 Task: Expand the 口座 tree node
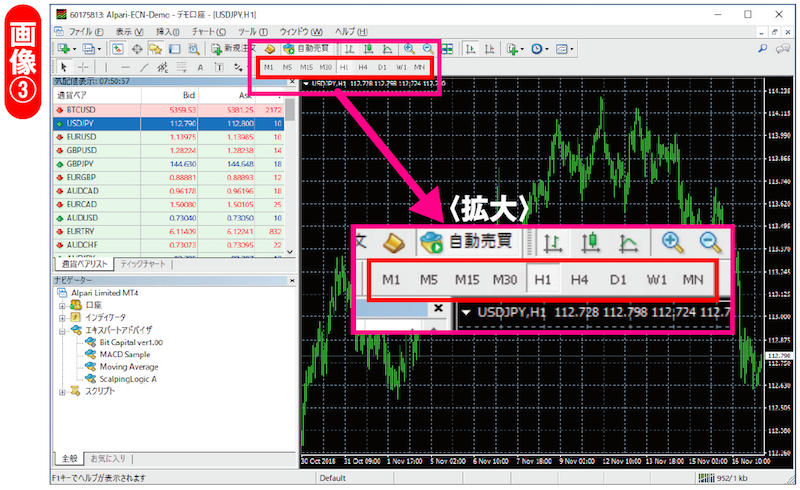point(62,306)
